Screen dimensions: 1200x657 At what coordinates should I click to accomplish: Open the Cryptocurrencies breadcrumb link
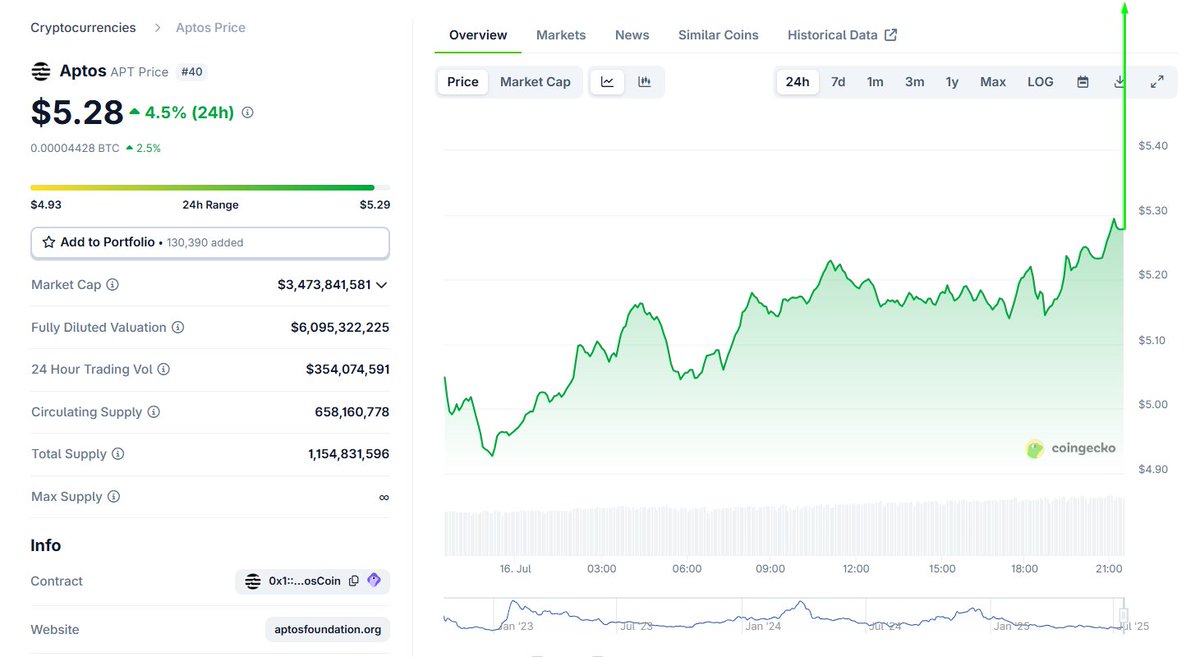85,27
